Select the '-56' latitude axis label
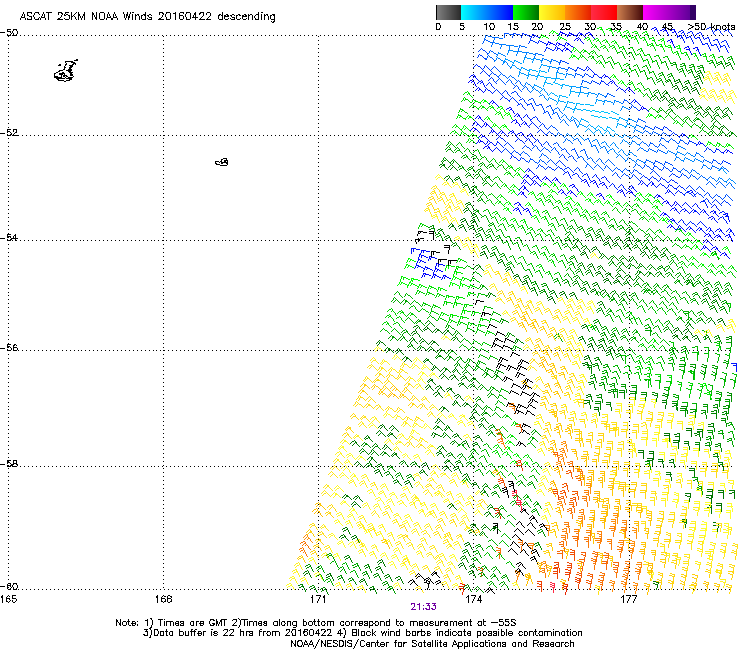 (x=9, y=347)
